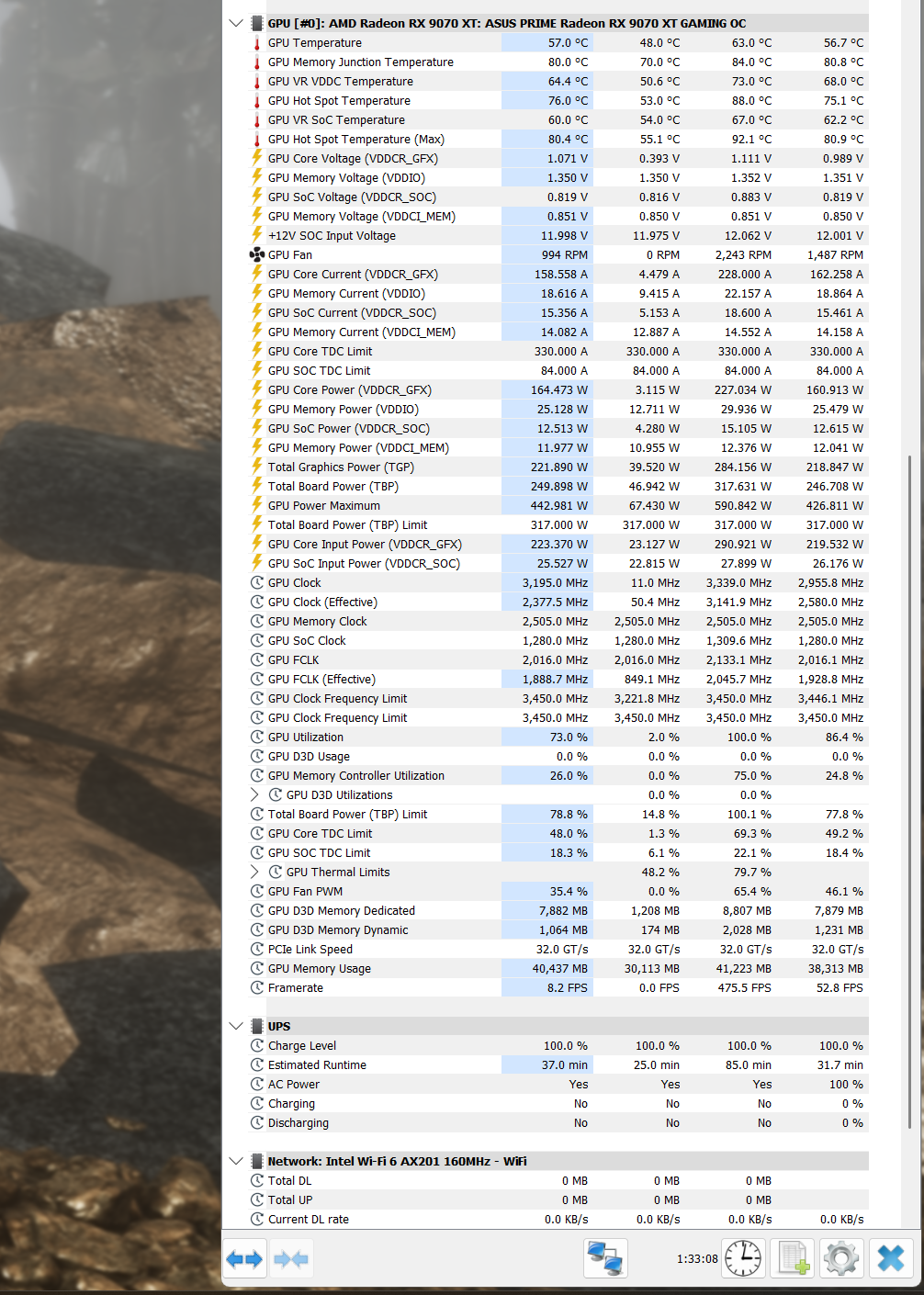Click the 475.5 FPS maximum Framerate value
Viewport: 924px width, 1295px height.
(744, 987)
